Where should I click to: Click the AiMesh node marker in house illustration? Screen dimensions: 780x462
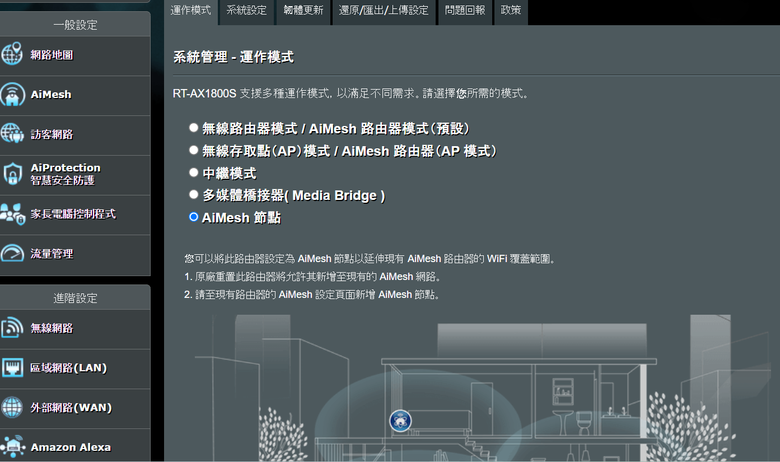[400, 421]
